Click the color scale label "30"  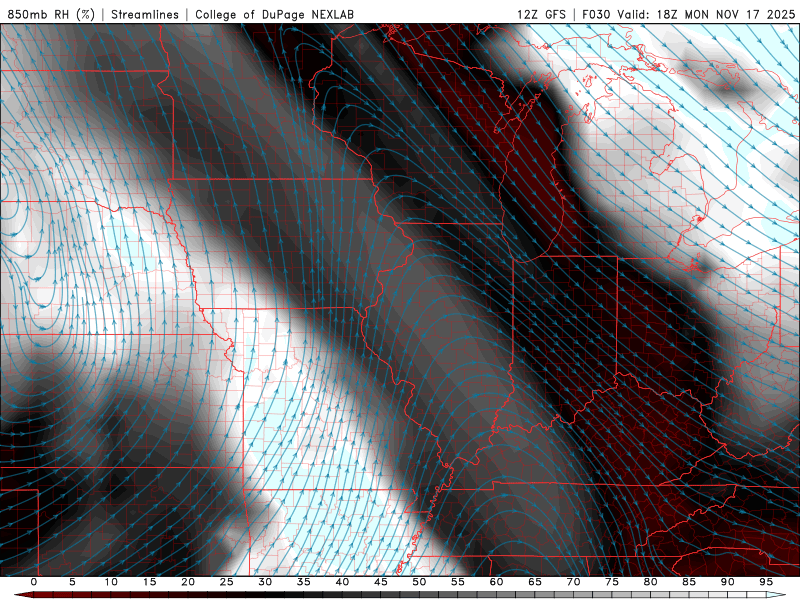click(265, 582)
